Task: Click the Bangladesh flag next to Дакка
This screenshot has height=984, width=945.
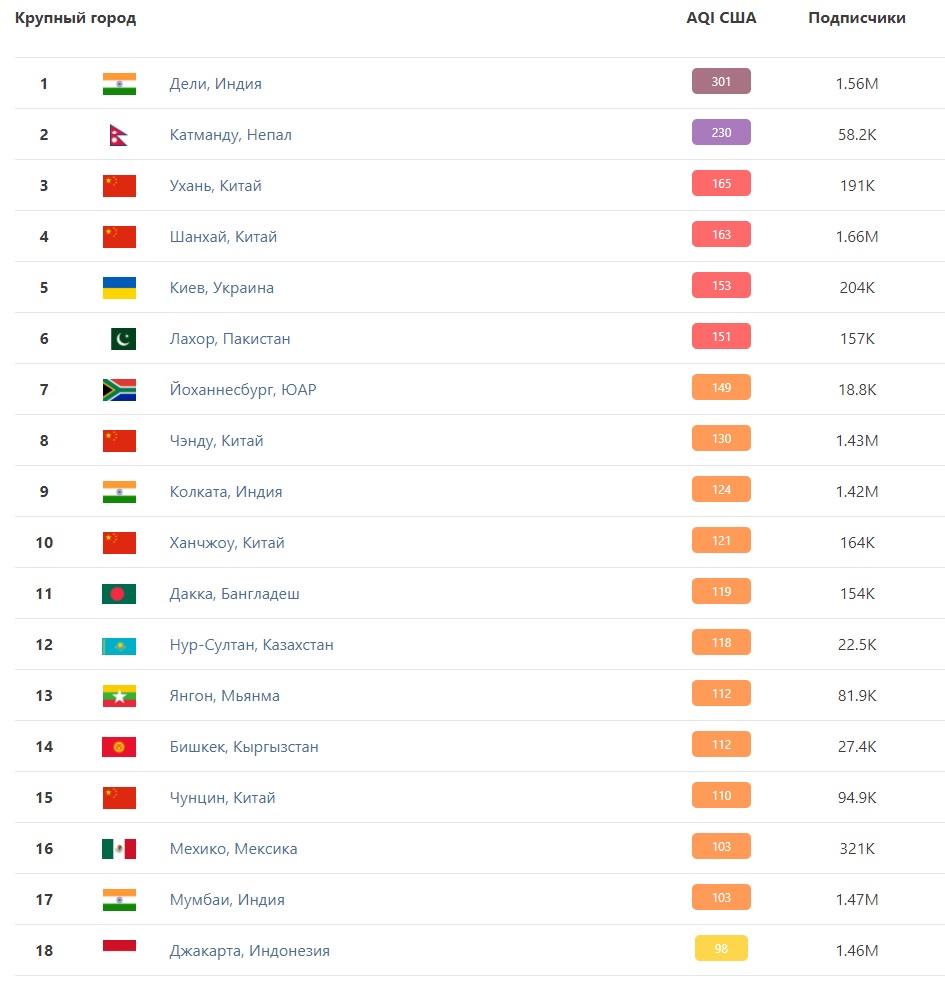Action: (119, 594)
